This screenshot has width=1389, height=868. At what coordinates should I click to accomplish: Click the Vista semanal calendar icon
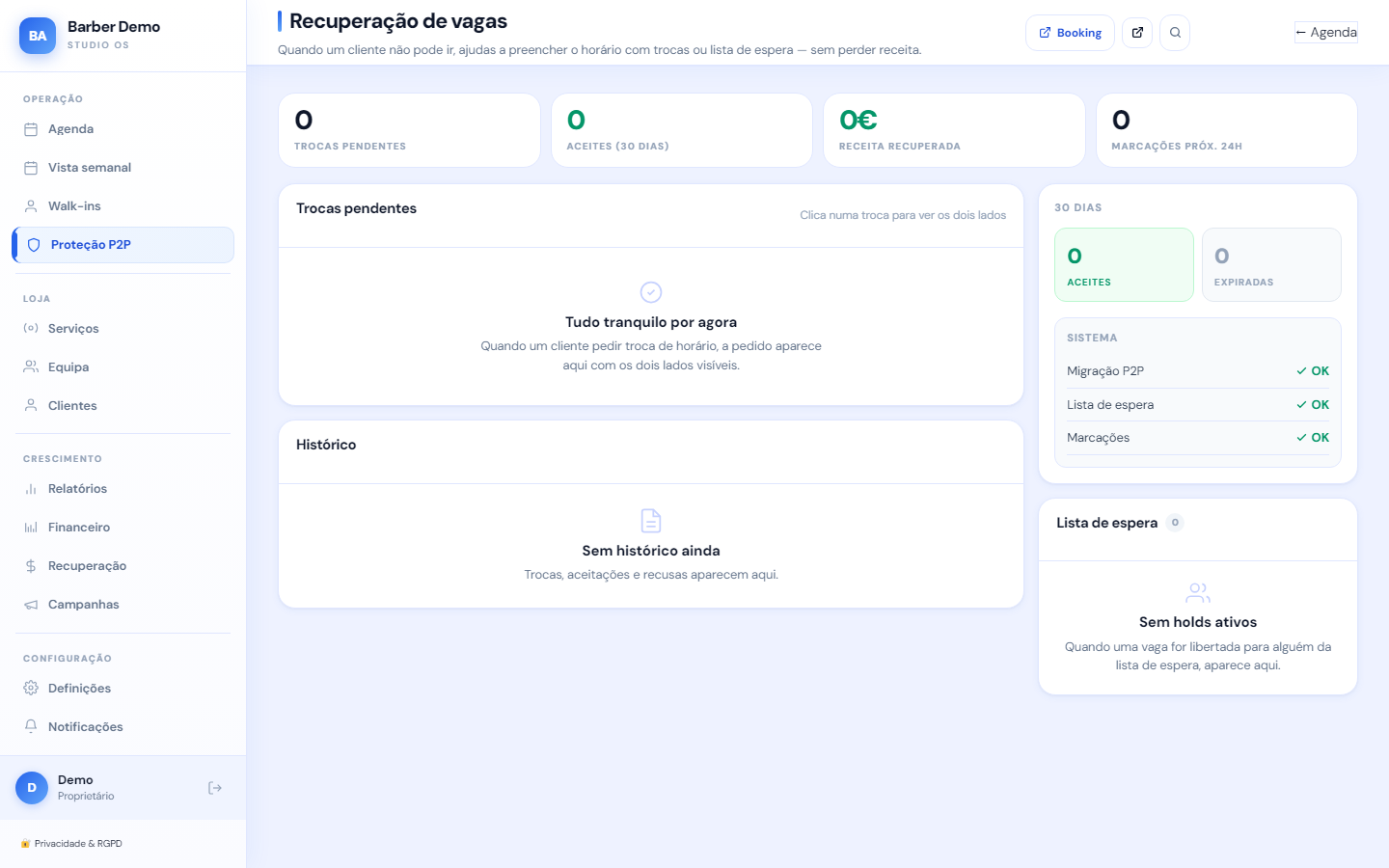31,168
